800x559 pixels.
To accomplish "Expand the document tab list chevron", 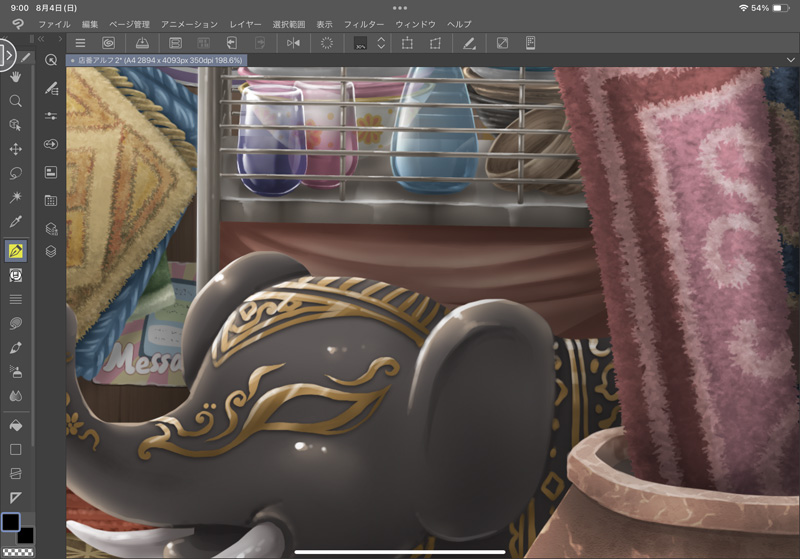I will click(790, 60).
